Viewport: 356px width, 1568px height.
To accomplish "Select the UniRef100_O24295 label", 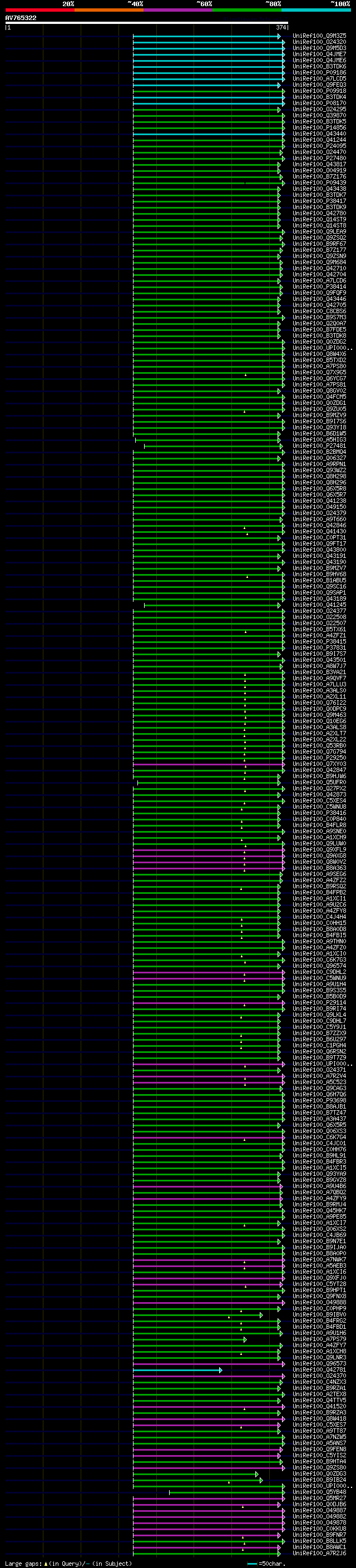I will click(x=319, y=109).
